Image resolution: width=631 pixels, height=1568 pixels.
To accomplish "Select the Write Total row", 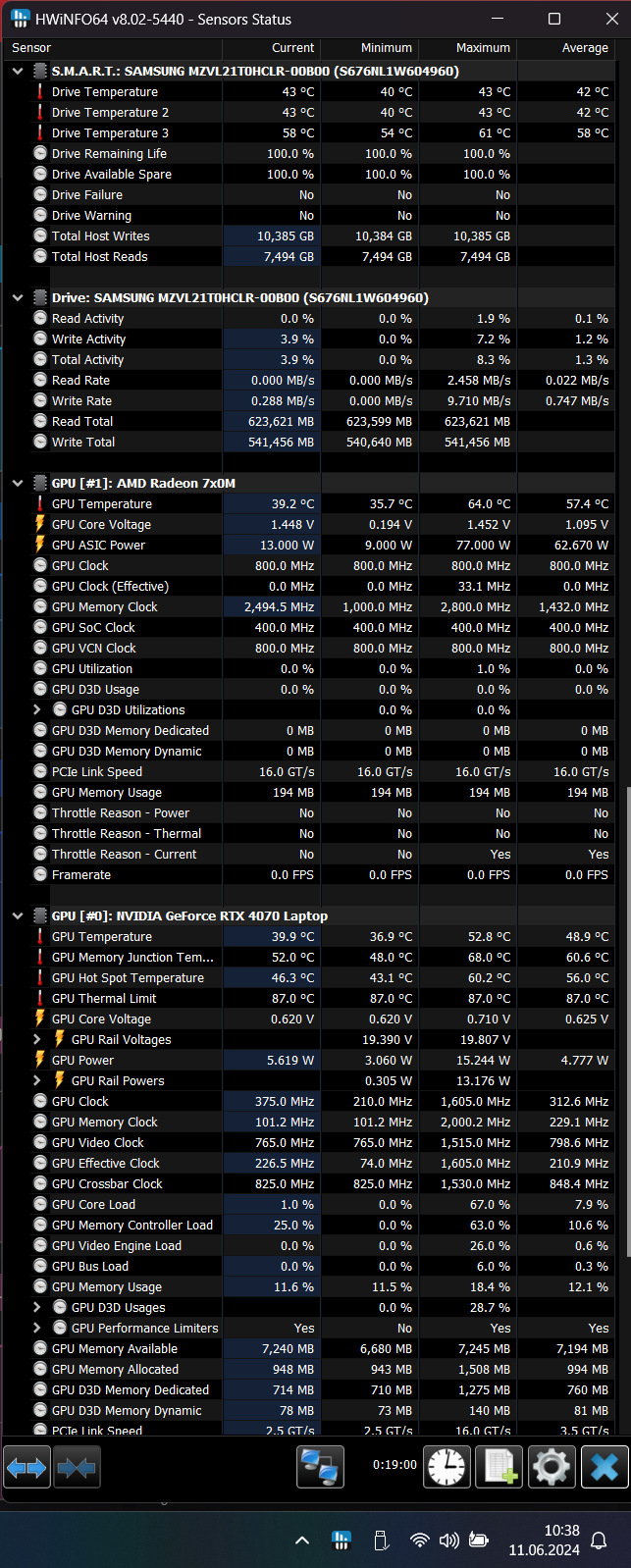I will coord(307,443).
